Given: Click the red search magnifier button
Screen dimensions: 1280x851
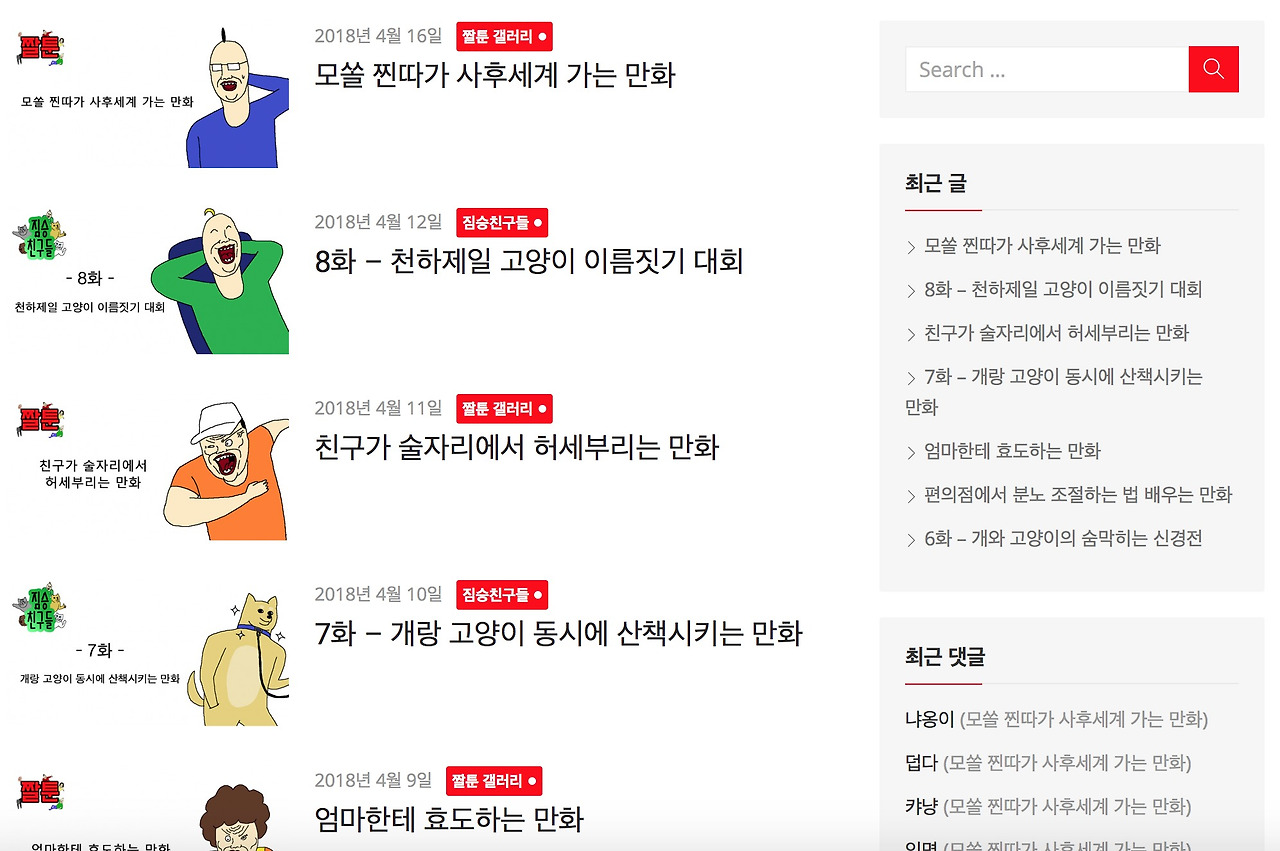Looking at the screenshot, I should (x=1213, y=69).
